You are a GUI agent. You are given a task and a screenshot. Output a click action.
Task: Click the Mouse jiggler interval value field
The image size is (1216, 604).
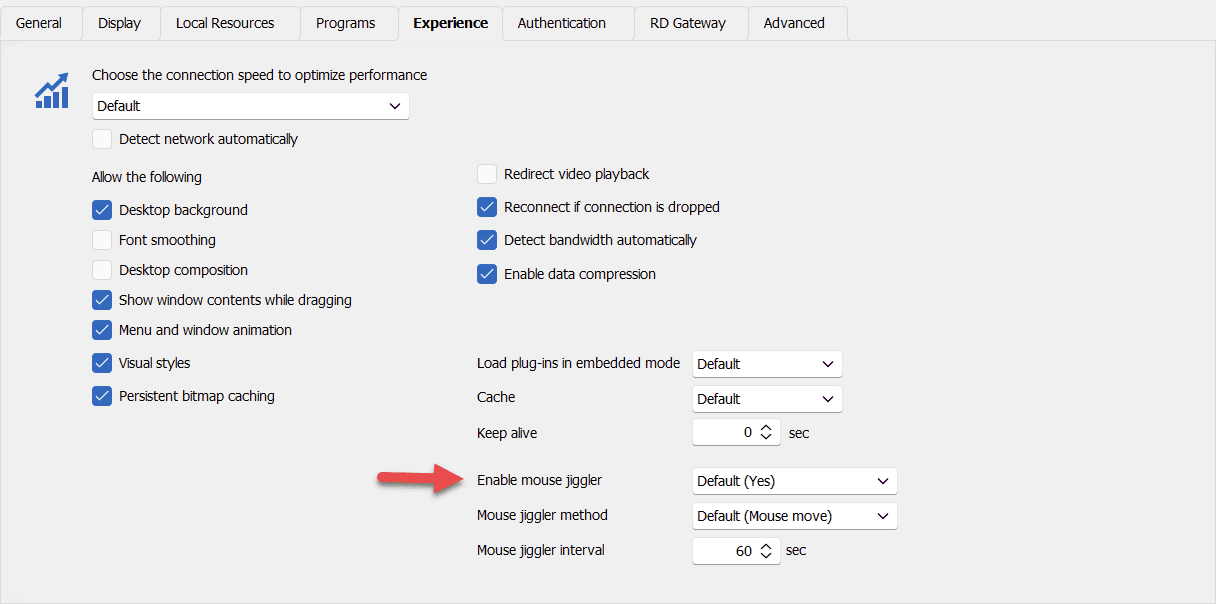725,551
